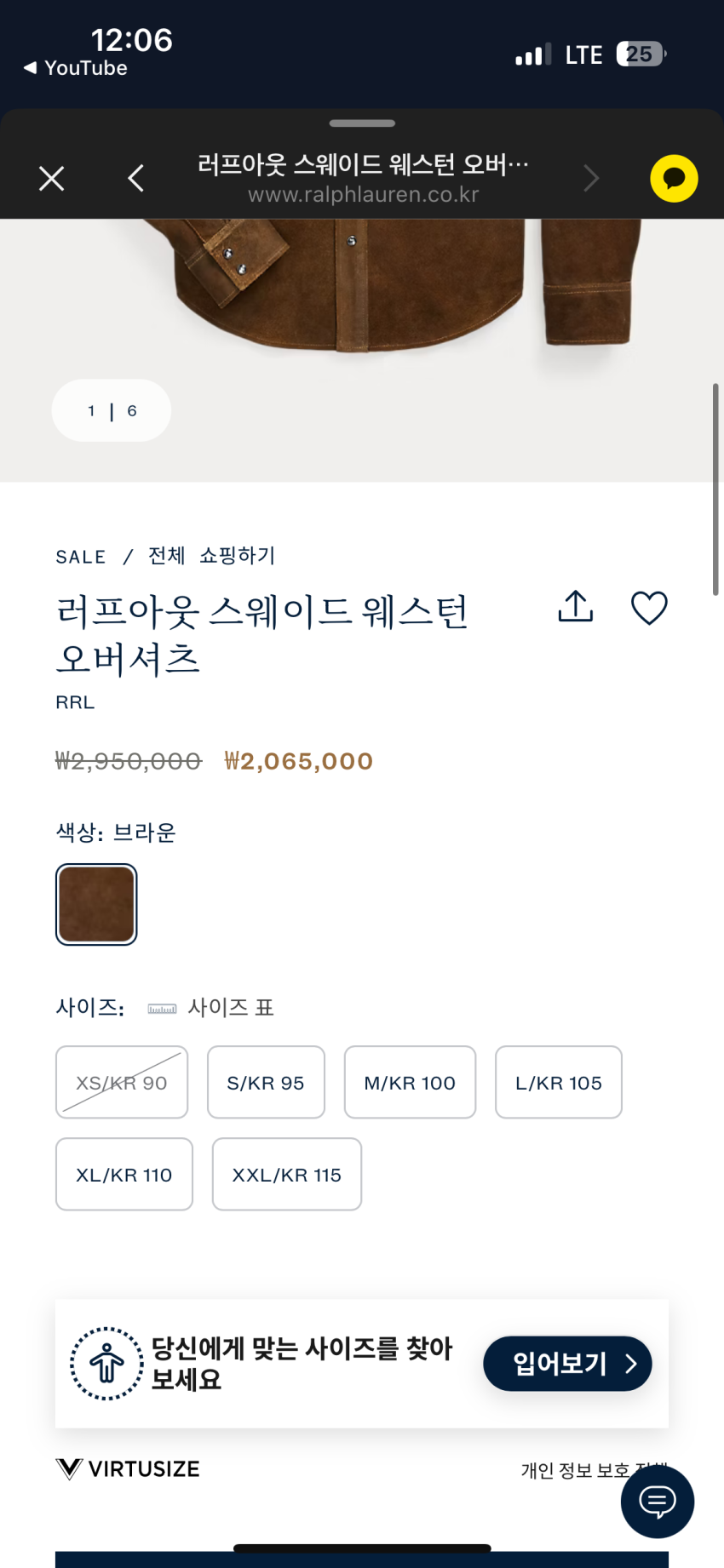
Task: Choose size L/KR 105
Action: 559,1083
